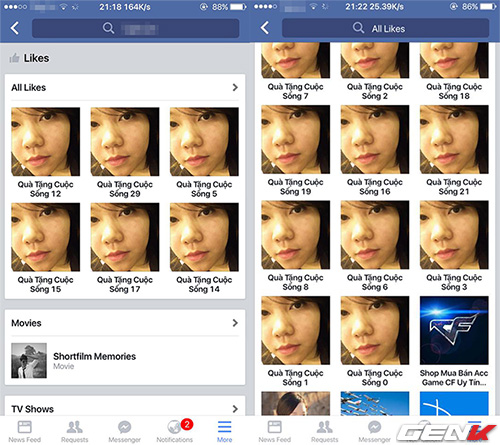Open the All Likes heading
The height and width of the screenshot is (445, 500).
click(x=29, y=88)
